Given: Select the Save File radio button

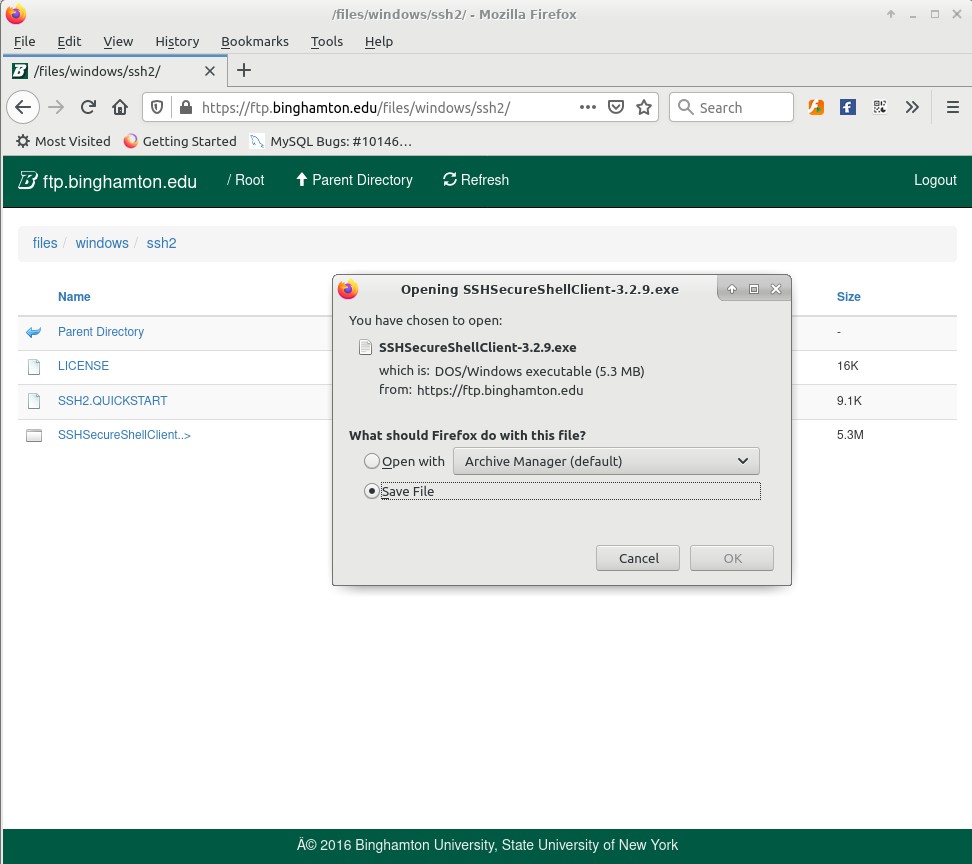Looking at the screenshot, I should (372, 491).
